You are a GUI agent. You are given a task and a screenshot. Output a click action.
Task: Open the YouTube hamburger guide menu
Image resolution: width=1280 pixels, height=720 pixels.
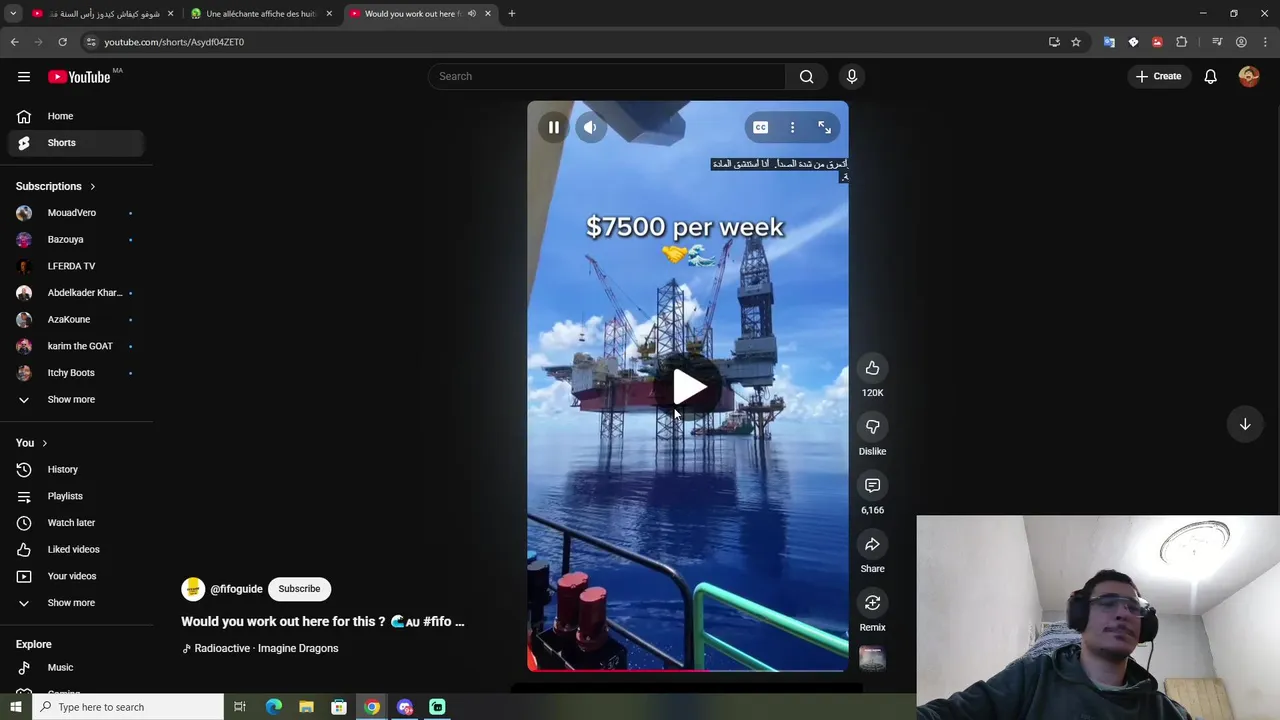coord(24,76)
